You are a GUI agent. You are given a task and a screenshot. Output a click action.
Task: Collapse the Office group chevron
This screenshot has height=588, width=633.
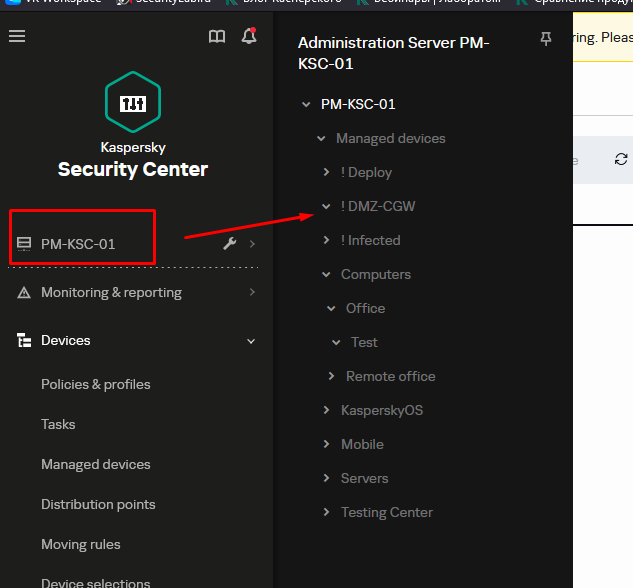331,308
